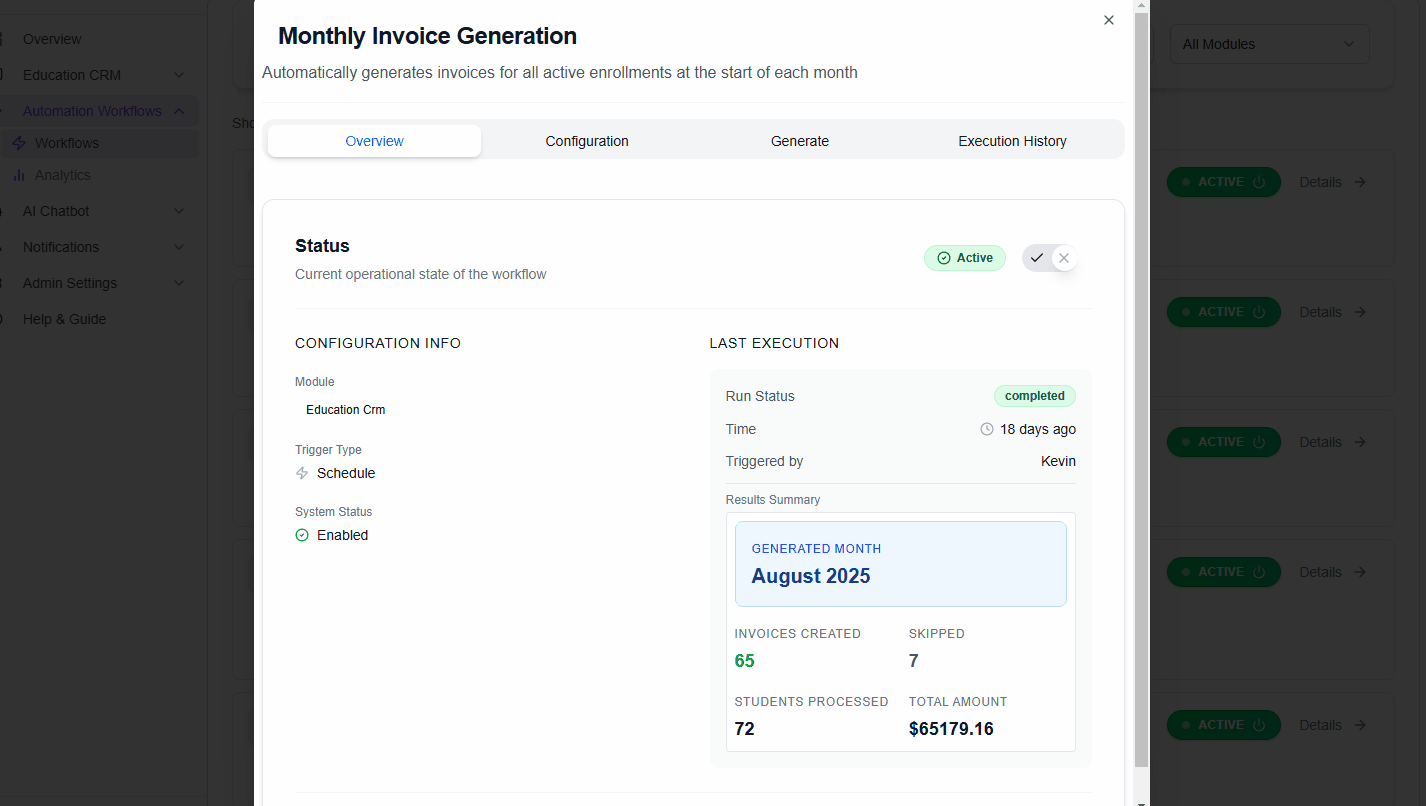
Task: Open the All Modules dropdown
Action: click(1269, 44)
